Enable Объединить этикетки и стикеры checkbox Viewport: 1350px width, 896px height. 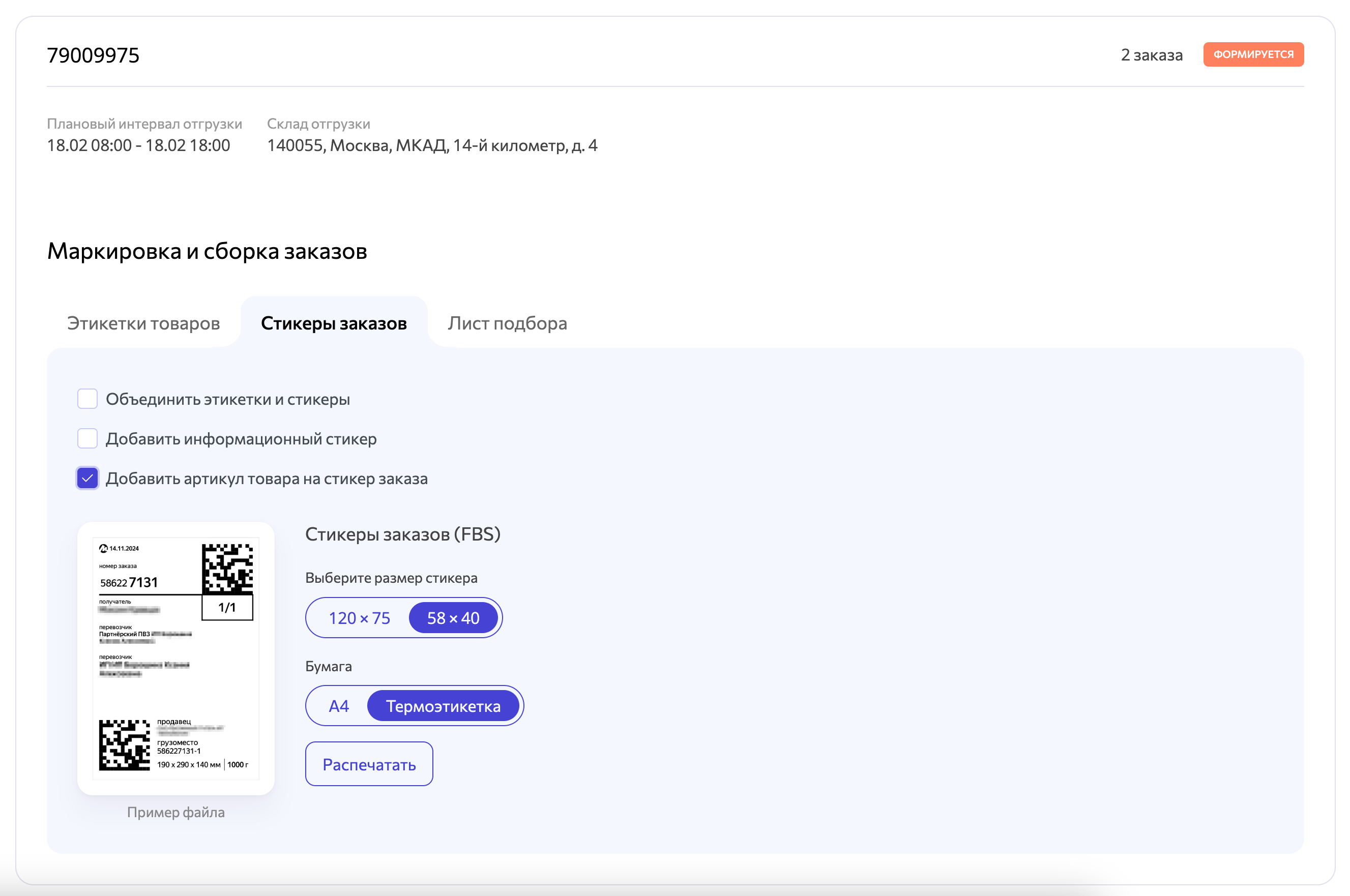point(87,399)
